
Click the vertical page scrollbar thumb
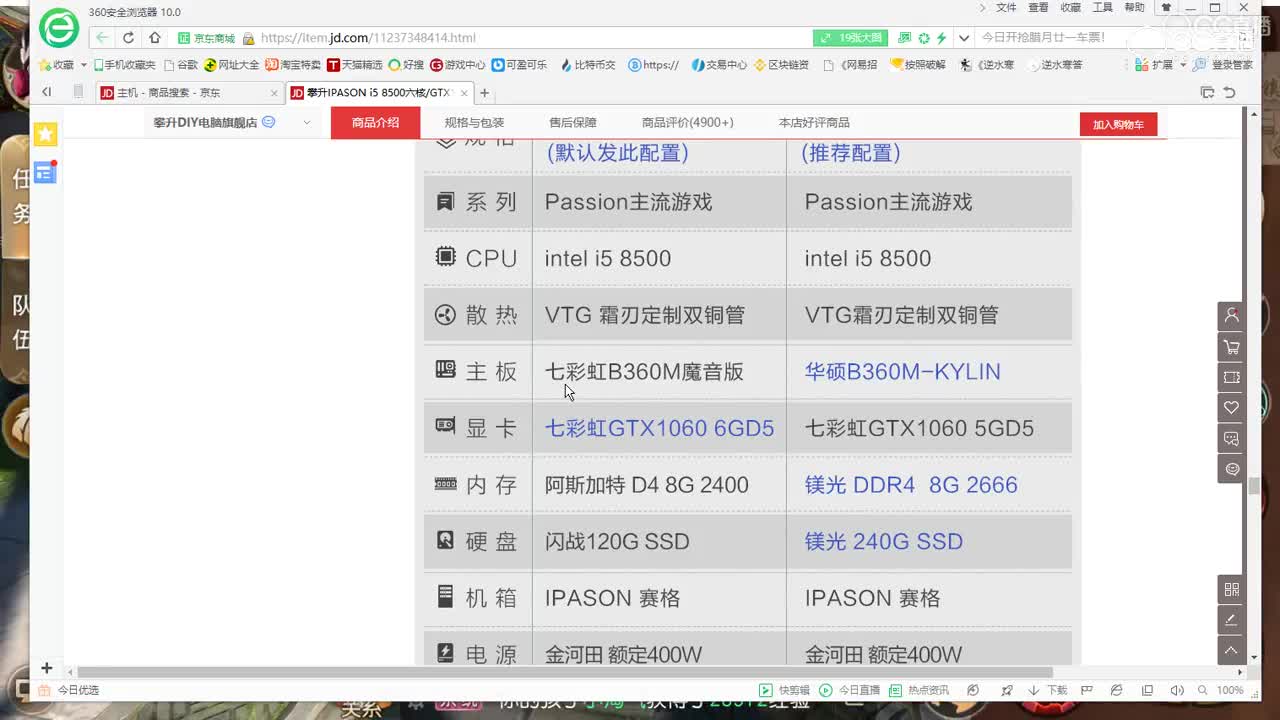click(x=1254, y=486)
